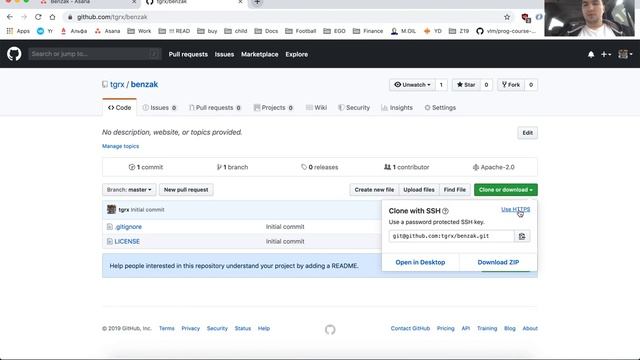Open the LICENSE file
The image size is (640, 360).
[127, 242]
